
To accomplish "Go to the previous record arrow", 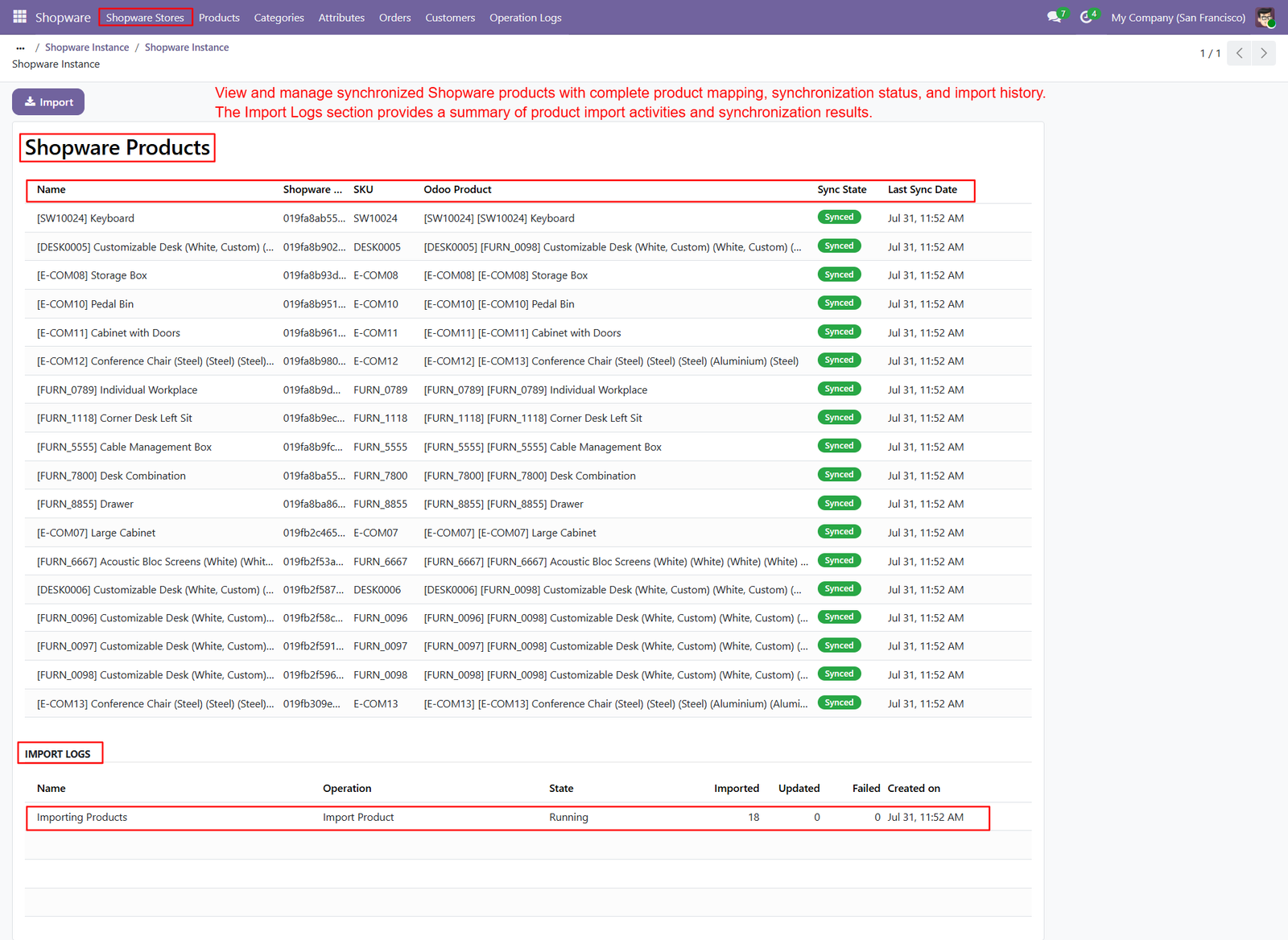I will (1240, 53).
